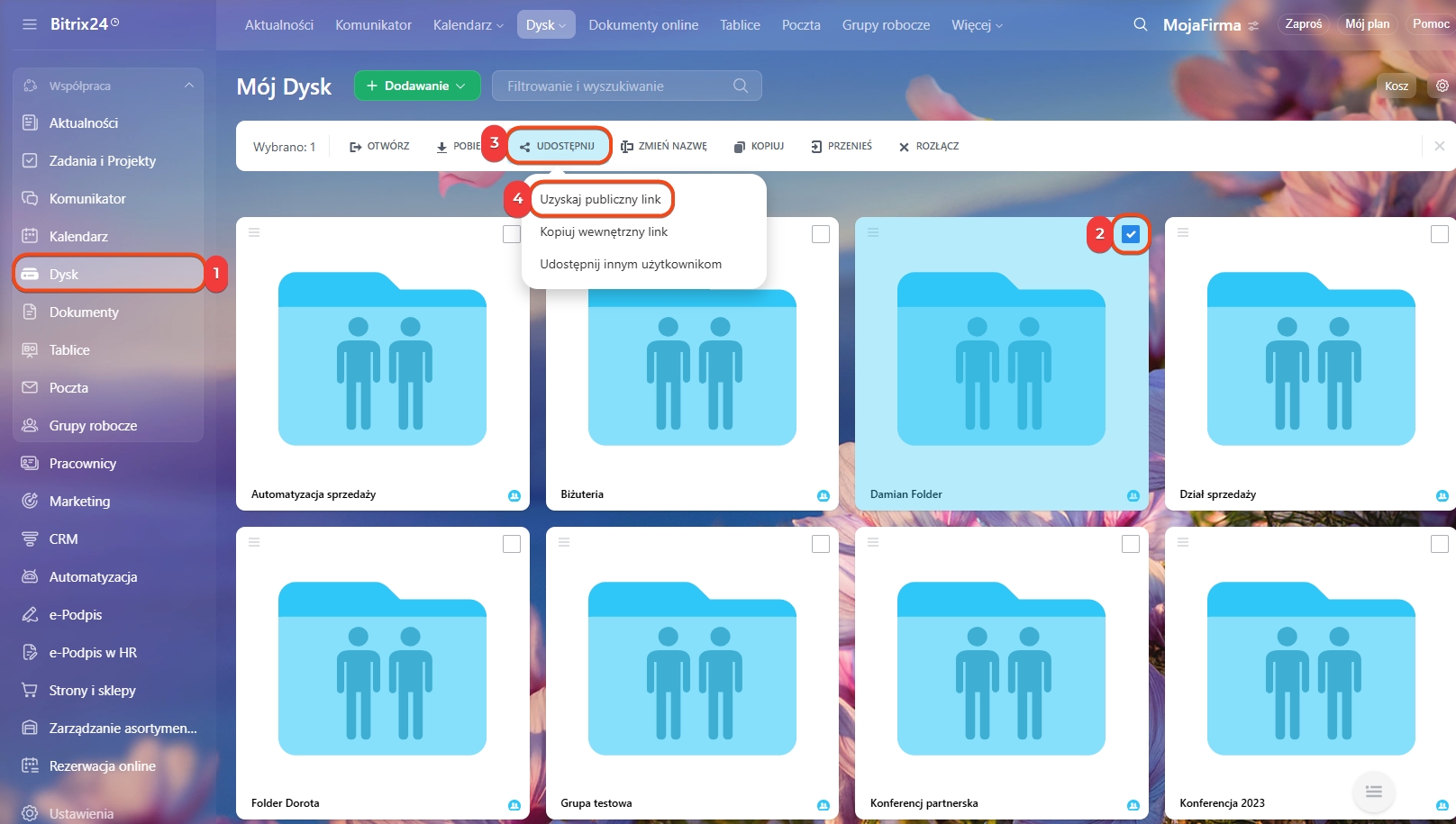Open Grupy robocze in top navigation
Screen dimensions: 1456x824
[886, 25]
